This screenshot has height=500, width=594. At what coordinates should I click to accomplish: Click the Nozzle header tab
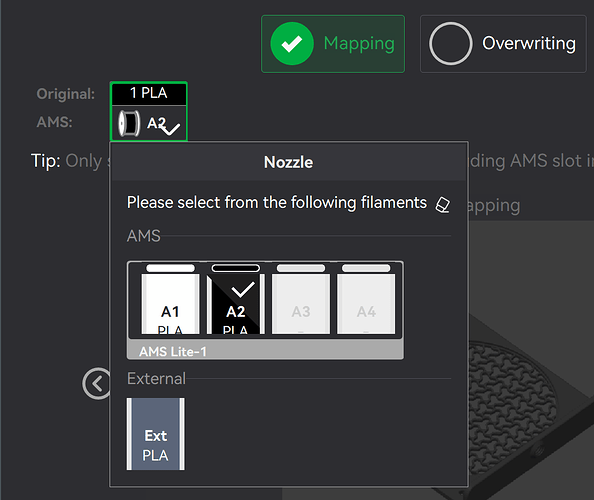pos(289,162)
